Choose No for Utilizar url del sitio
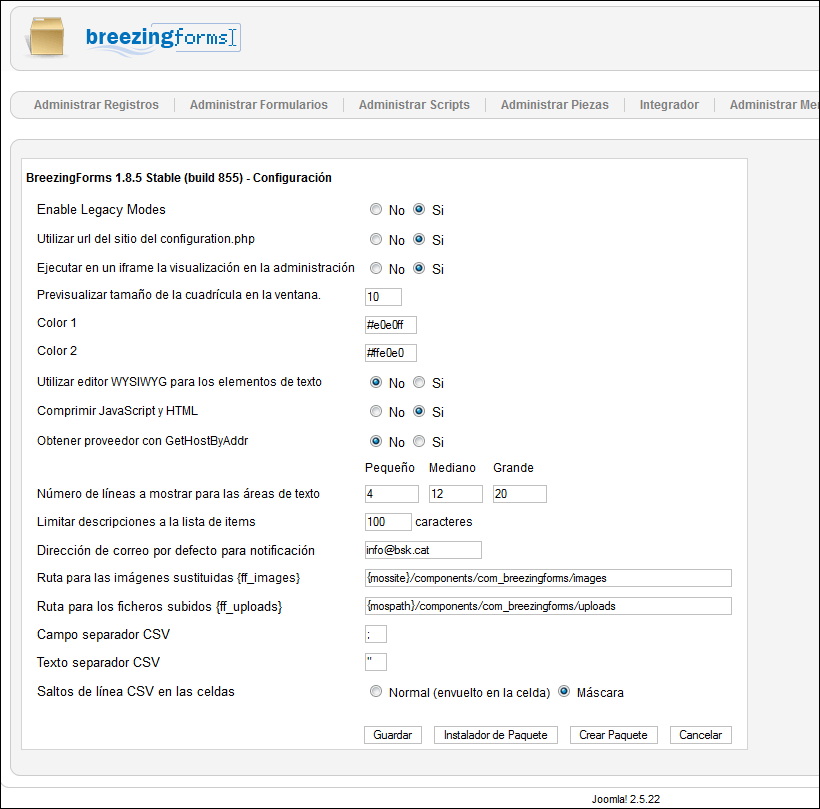This screenshot has height=809, width=820. pyautogui.click(x=375, y=240)
